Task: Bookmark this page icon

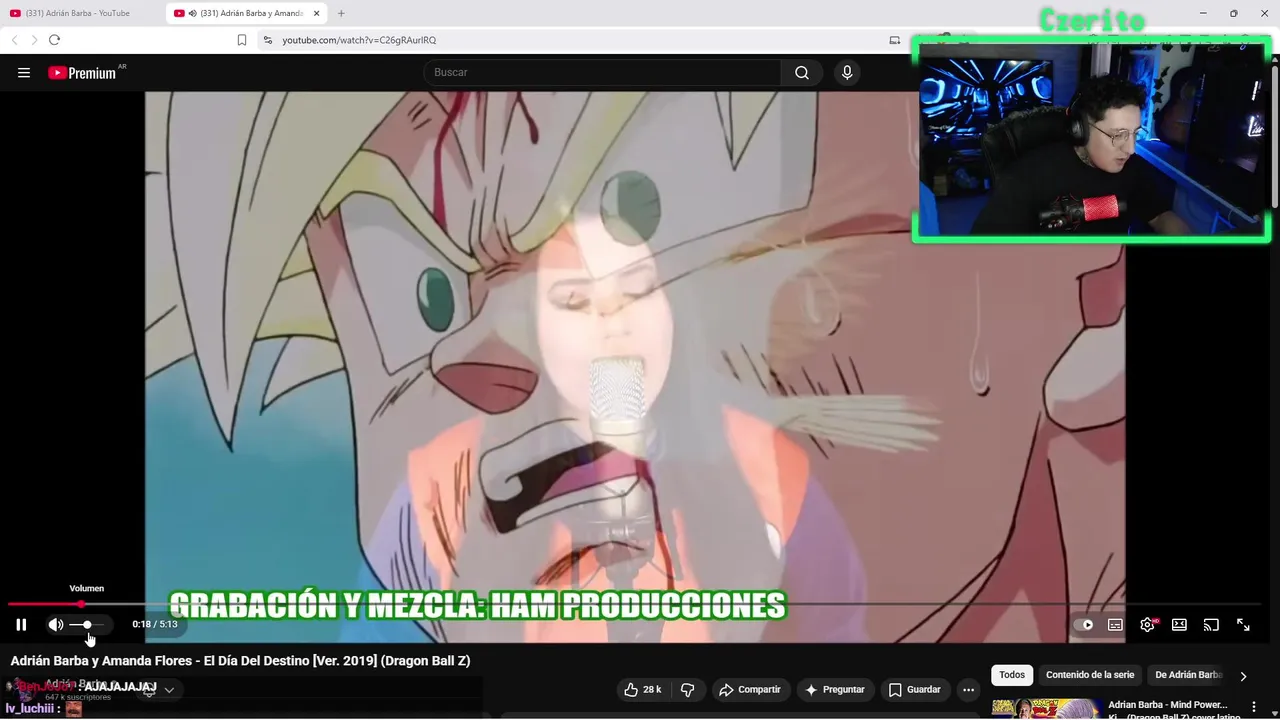Action: pos(242,40)
